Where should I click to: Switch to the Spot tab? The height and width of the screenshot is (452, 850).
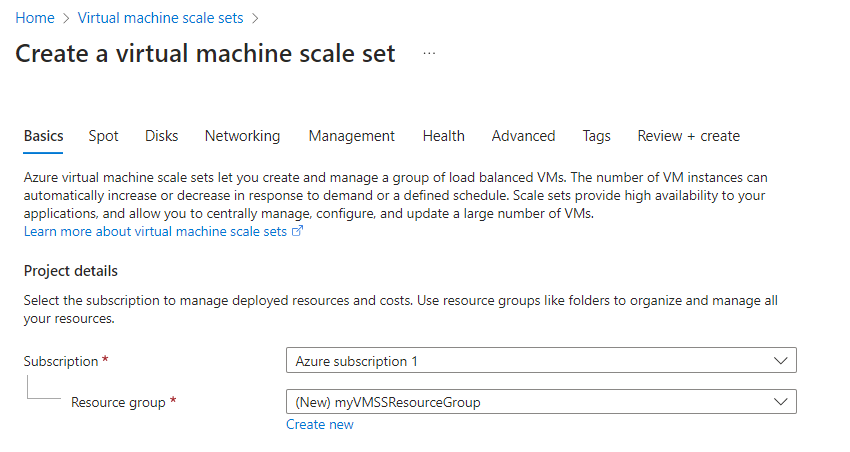pyautogui.click(x=103, y=136)
